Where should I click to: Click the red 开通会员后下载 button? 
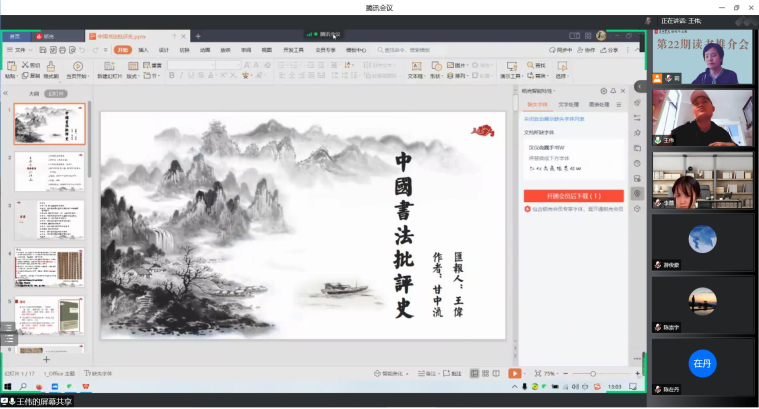pyautogui.click(x=573, y=196)
